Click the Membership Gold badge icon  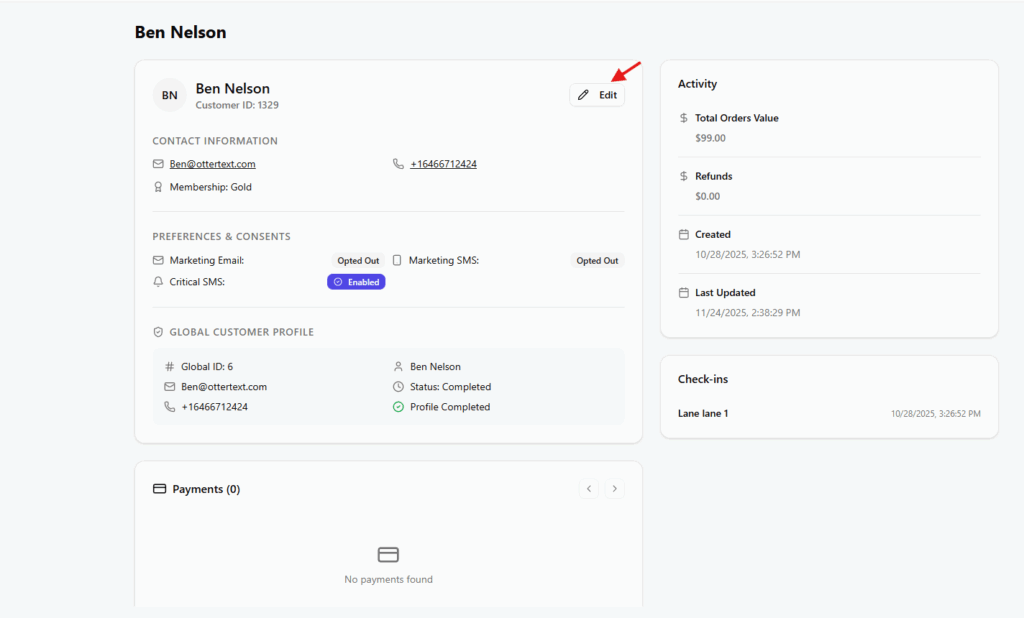[158, 187]
